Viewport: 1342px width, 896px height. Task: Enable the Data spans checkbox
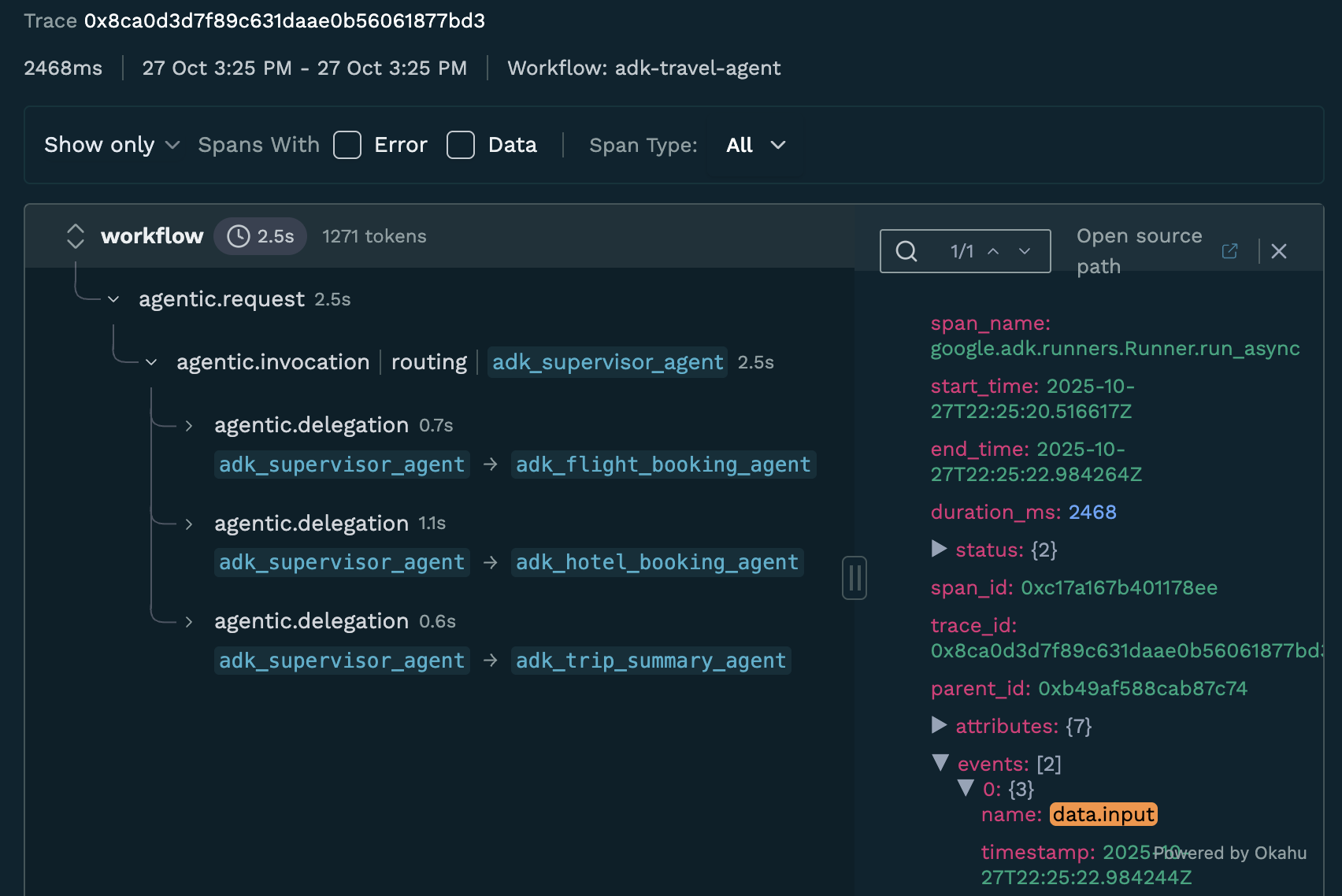coord(461,145)
